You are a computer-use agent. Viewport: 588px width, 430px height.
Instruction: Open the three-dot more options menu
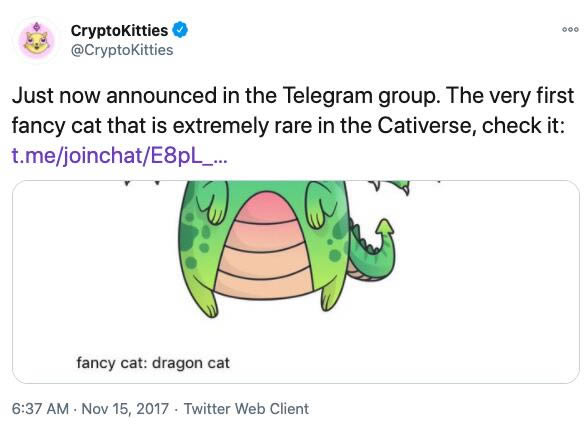tap(570, 30)
